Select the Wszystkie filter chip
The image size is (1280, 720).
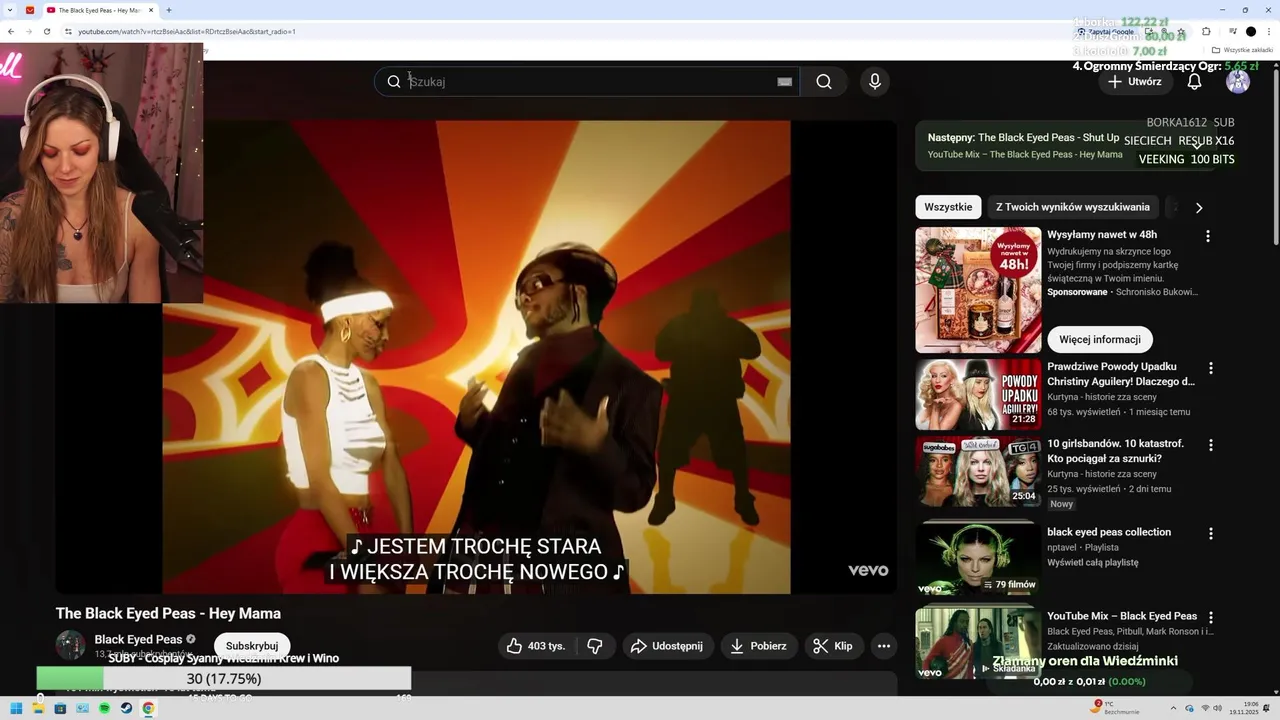(948, 207)
